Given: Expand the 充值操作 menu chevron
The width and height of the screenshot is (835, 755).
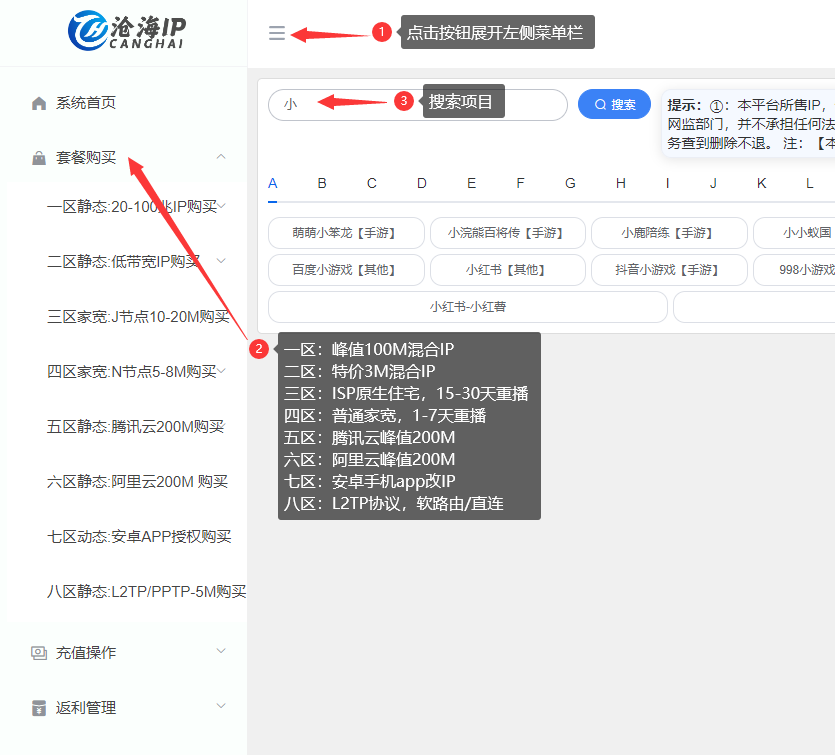Looking at the screenshot, I should click(221, 651).
